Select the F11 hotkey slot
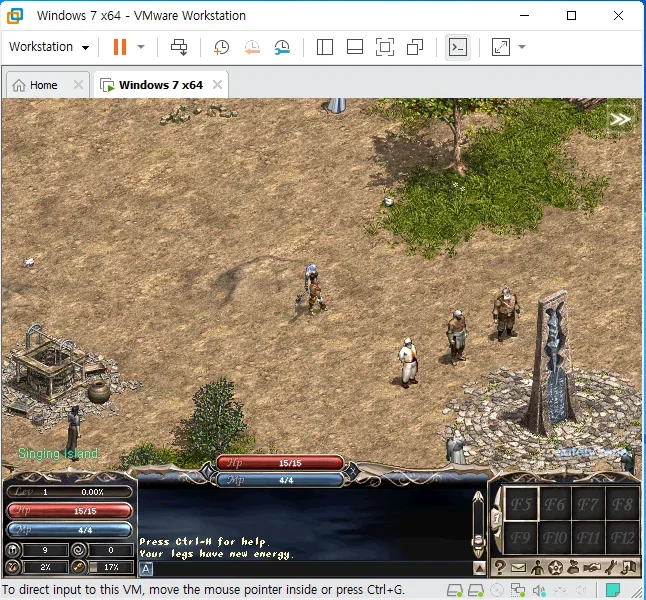Screen dimensions: 646x600 point(588,537)
